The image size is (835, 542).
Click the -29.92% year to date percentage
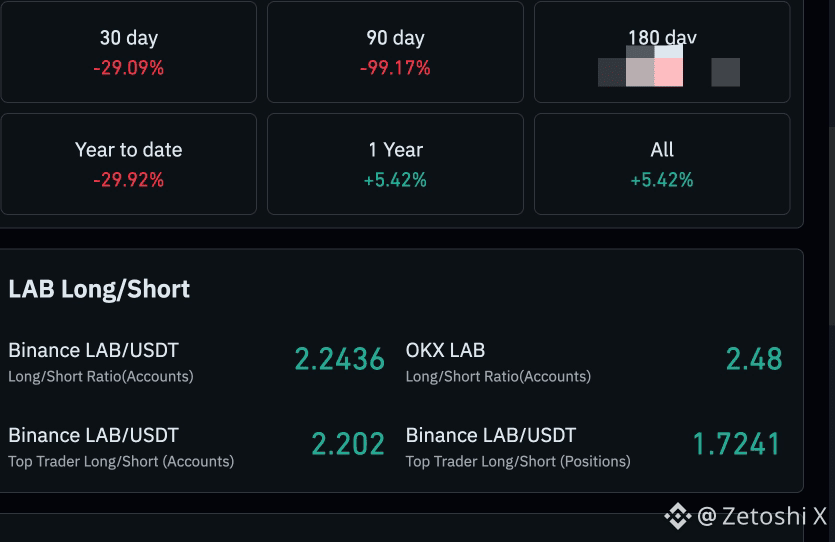[128, 180]
